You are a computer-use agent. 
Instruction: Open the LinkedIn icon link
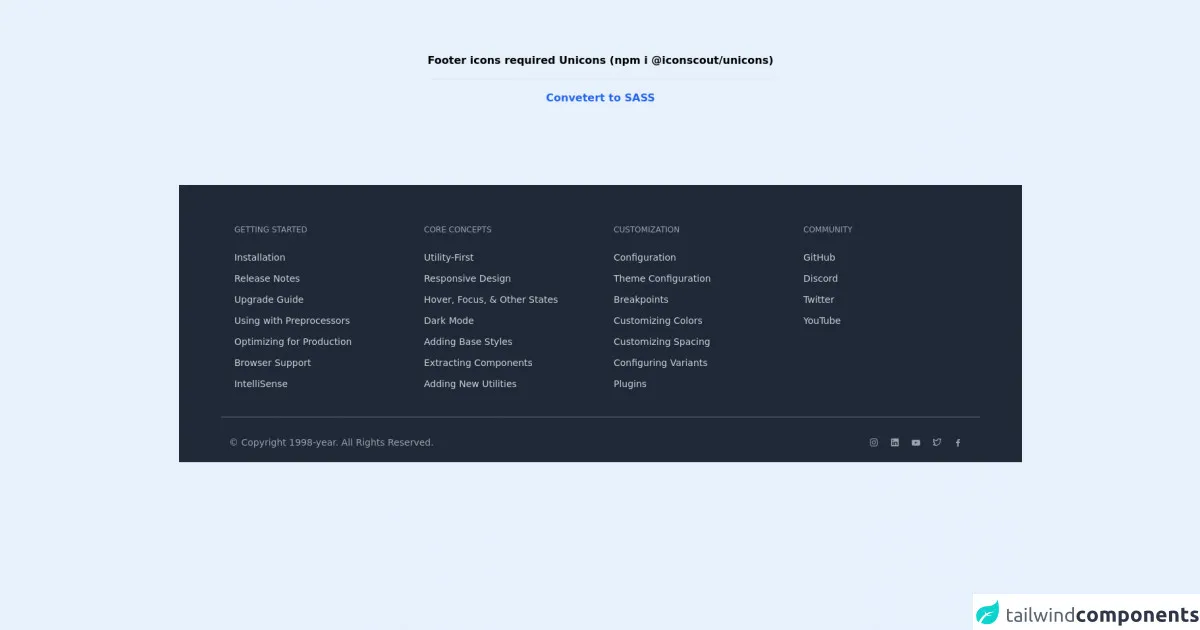click(x=895, y=443)
